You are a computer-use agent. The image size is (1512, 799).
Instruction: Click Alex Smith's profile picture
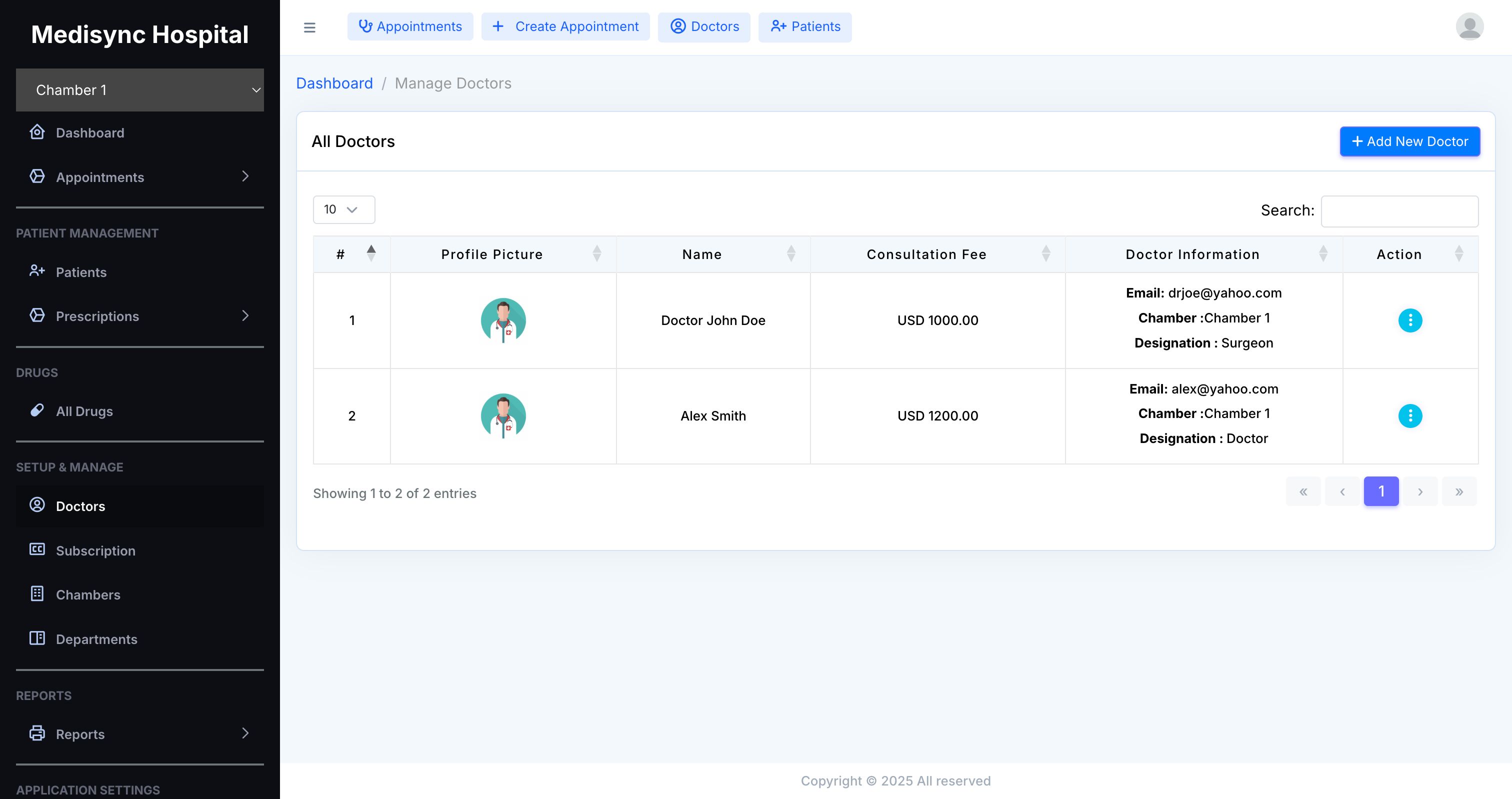[503, 416]
